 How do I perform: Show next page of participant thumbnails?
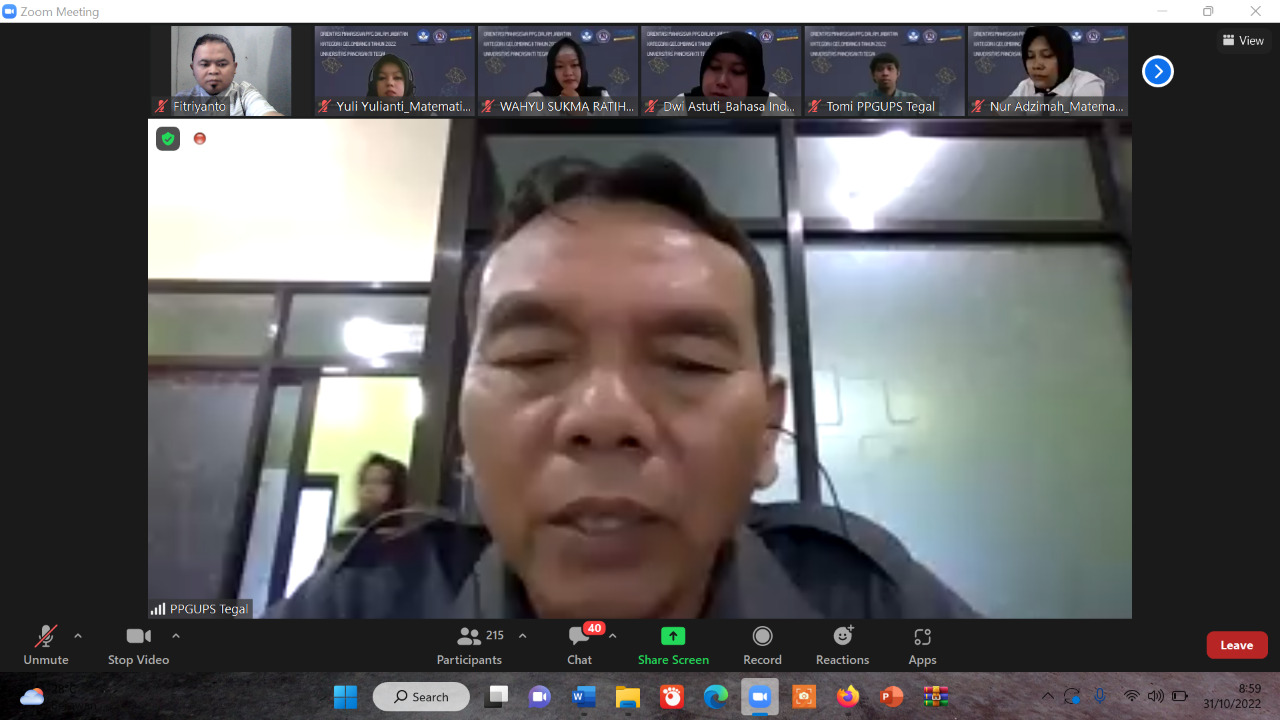(1157, 71)
